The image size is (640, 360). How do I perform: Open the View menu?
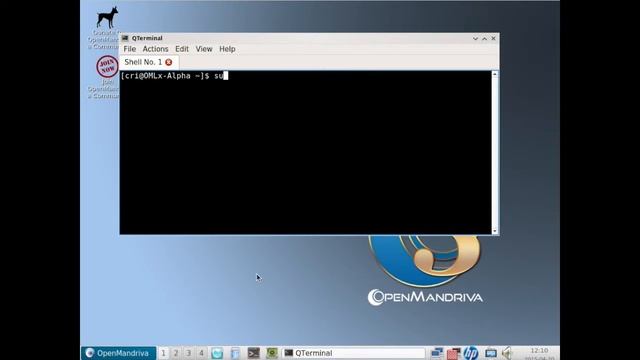tap(204, 49)
